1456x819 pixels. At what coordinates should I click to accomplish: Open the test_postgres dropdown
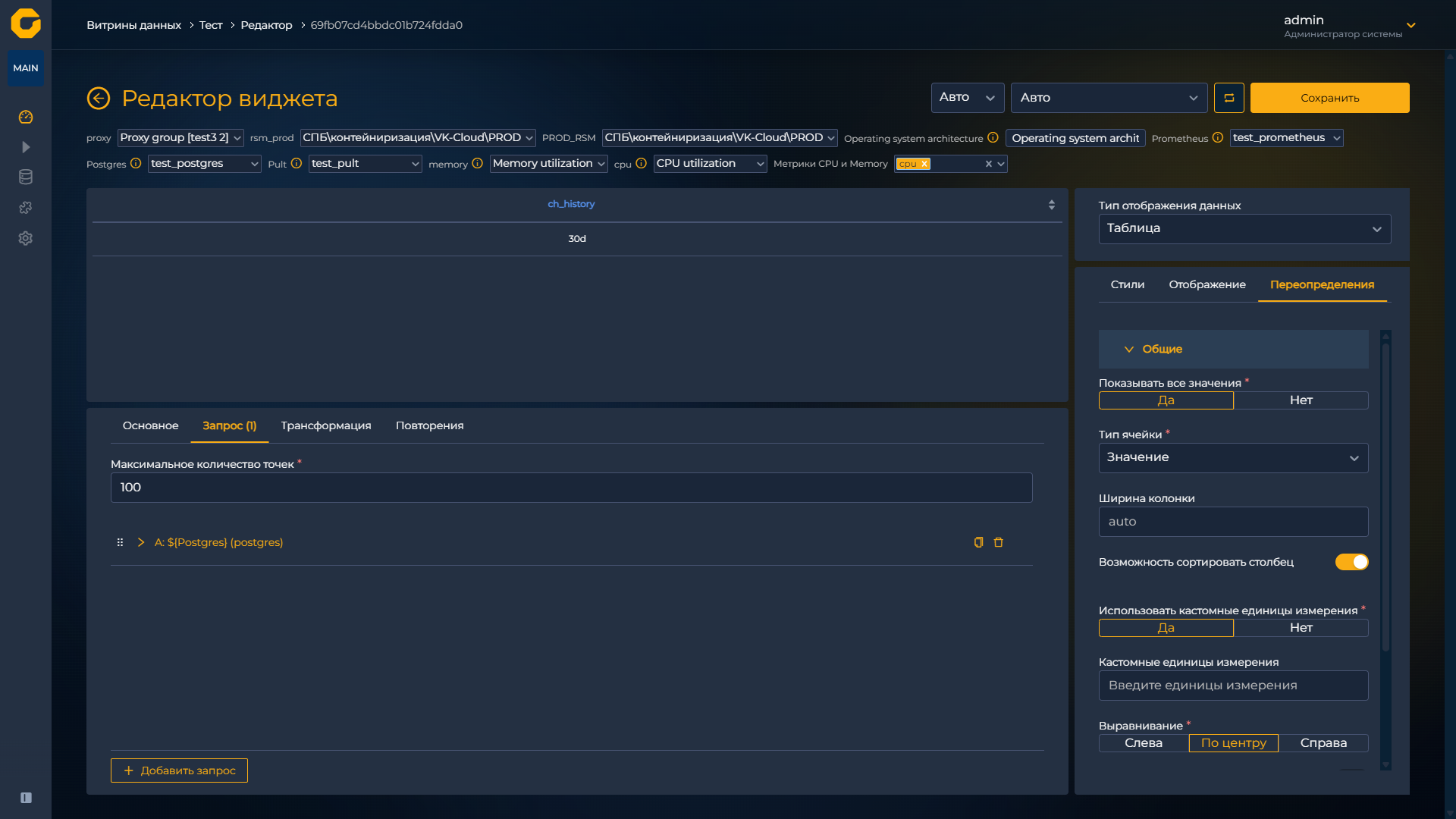[205, 164]
